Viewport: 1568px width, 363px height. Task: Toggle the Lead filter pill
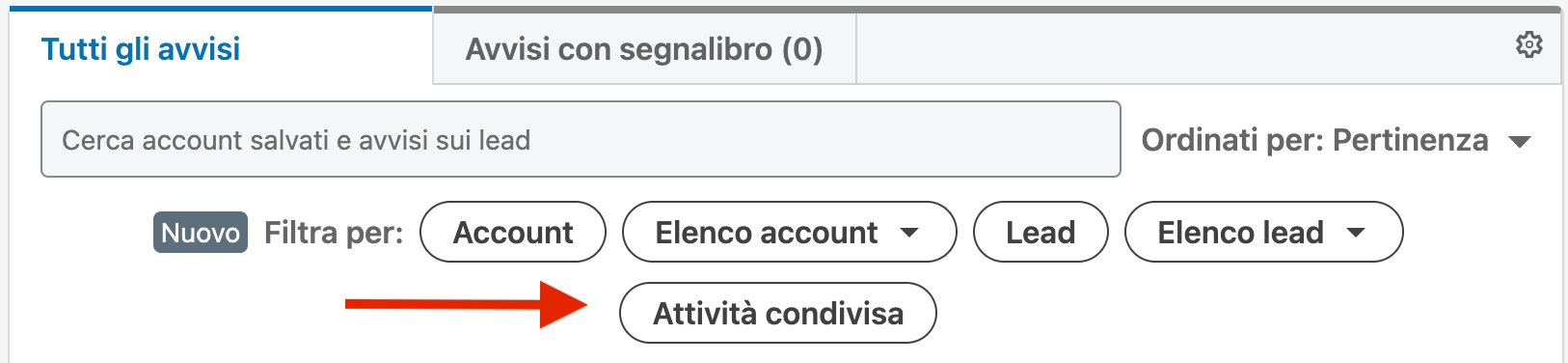tap(1041, 232)
